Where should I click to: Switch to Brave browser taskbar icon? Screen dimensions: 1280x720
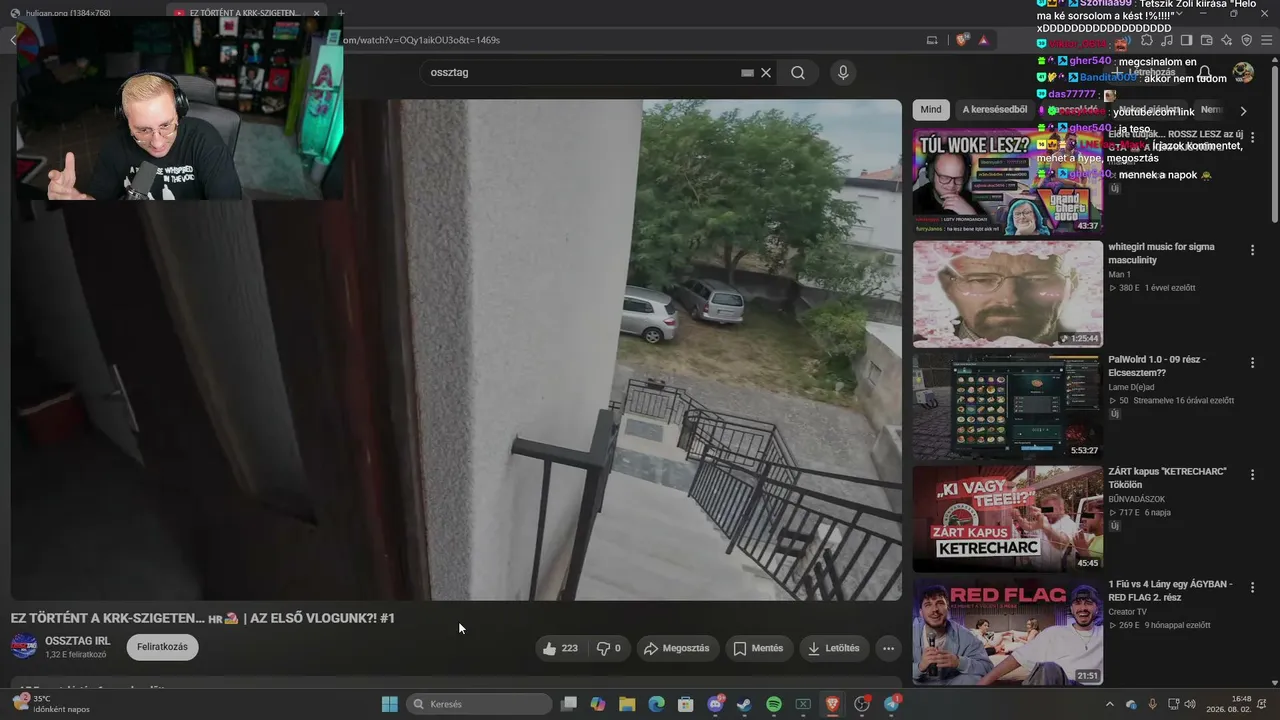click(x=832, y=704)
